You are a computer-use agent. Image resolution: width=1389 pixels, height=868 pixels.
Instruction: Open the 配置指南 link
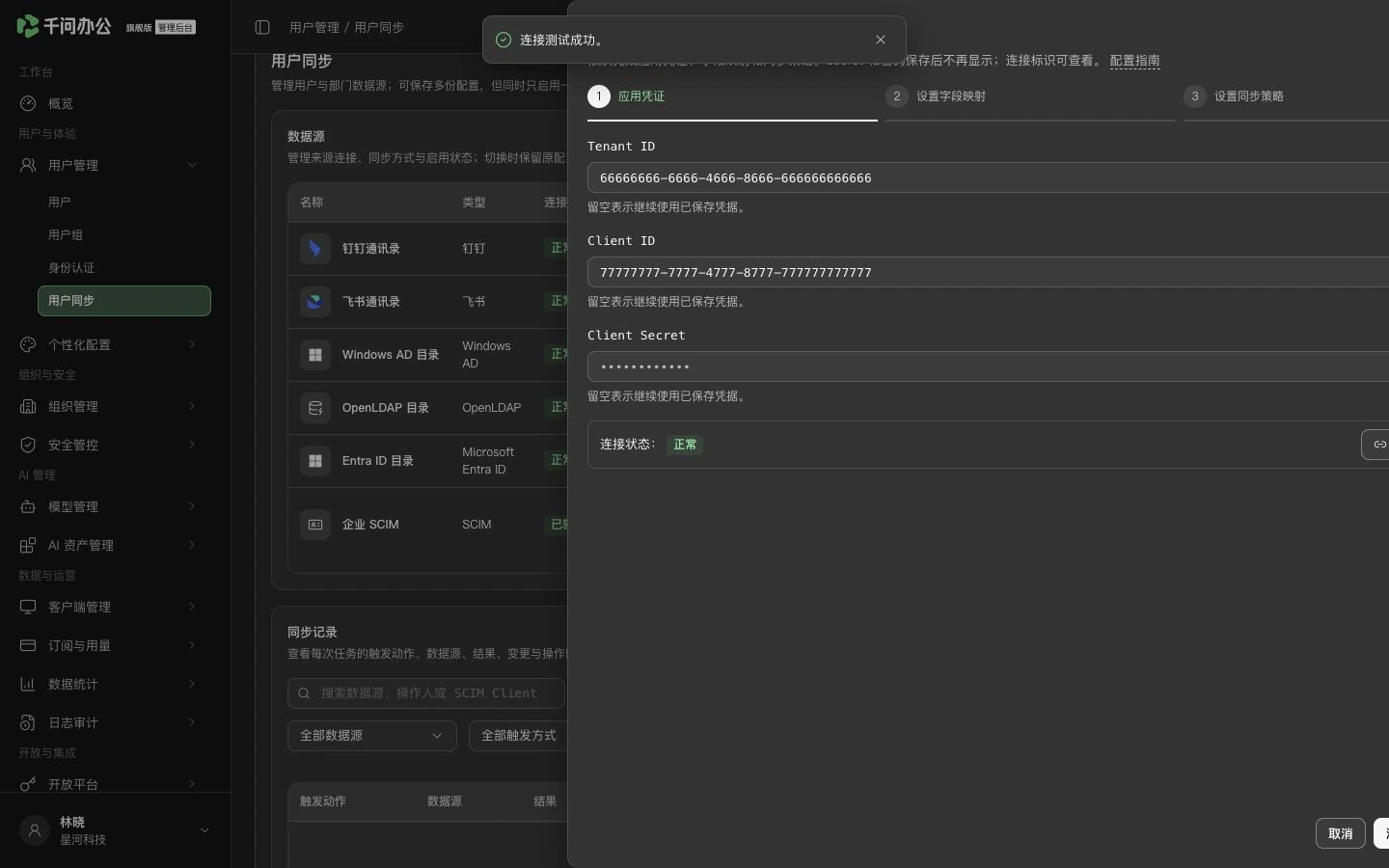click(x=1135, y=61)
